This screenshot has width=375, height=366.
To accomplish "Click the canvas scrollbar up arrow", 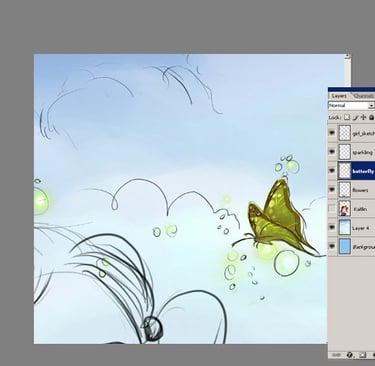I will point(348,56).
